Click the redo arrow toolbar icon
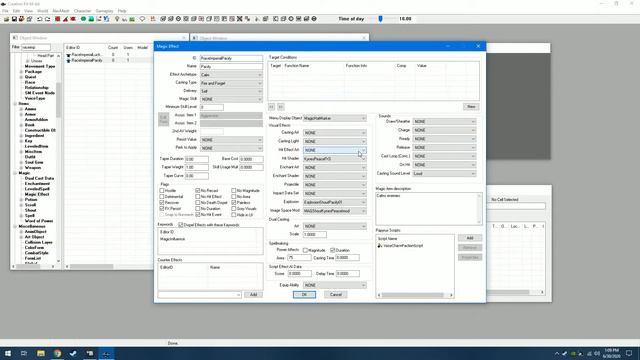The width and height of the screenshot is (640, 360). [47, 19]
